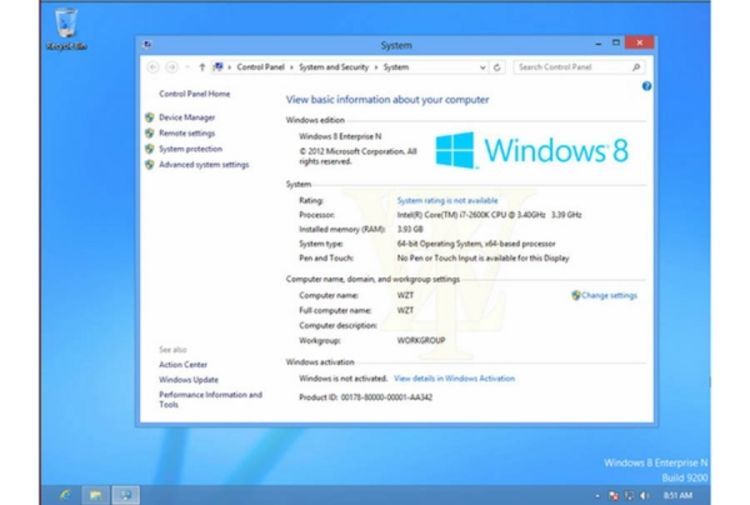This screenshot has width=750, height=505.
Task: Click View basic information about your computer heading
Action: [387, 99]
